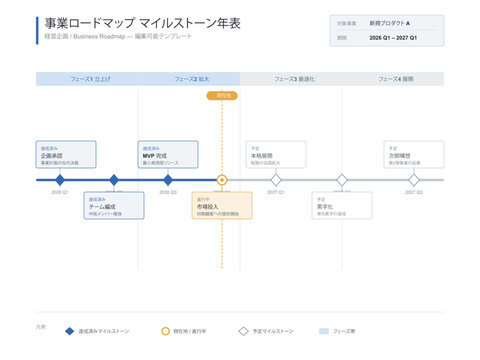The image size is (480, 360).
Task: Click the title 事業ロードマップ マイルストーン年表
Action: pos(143,23)
